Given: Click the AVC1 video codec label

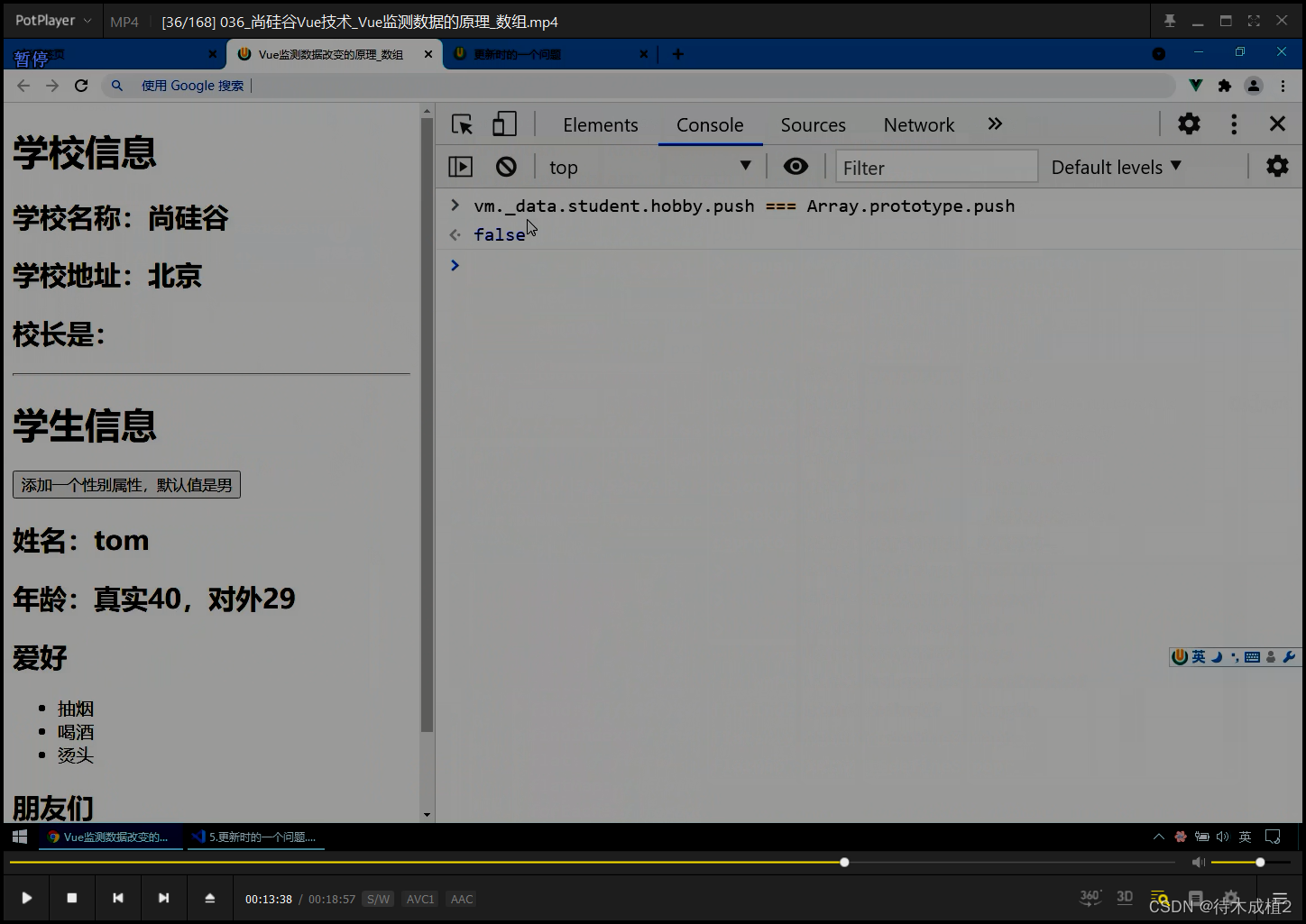Looking at the screenshot, I should (x=420, y=899).
